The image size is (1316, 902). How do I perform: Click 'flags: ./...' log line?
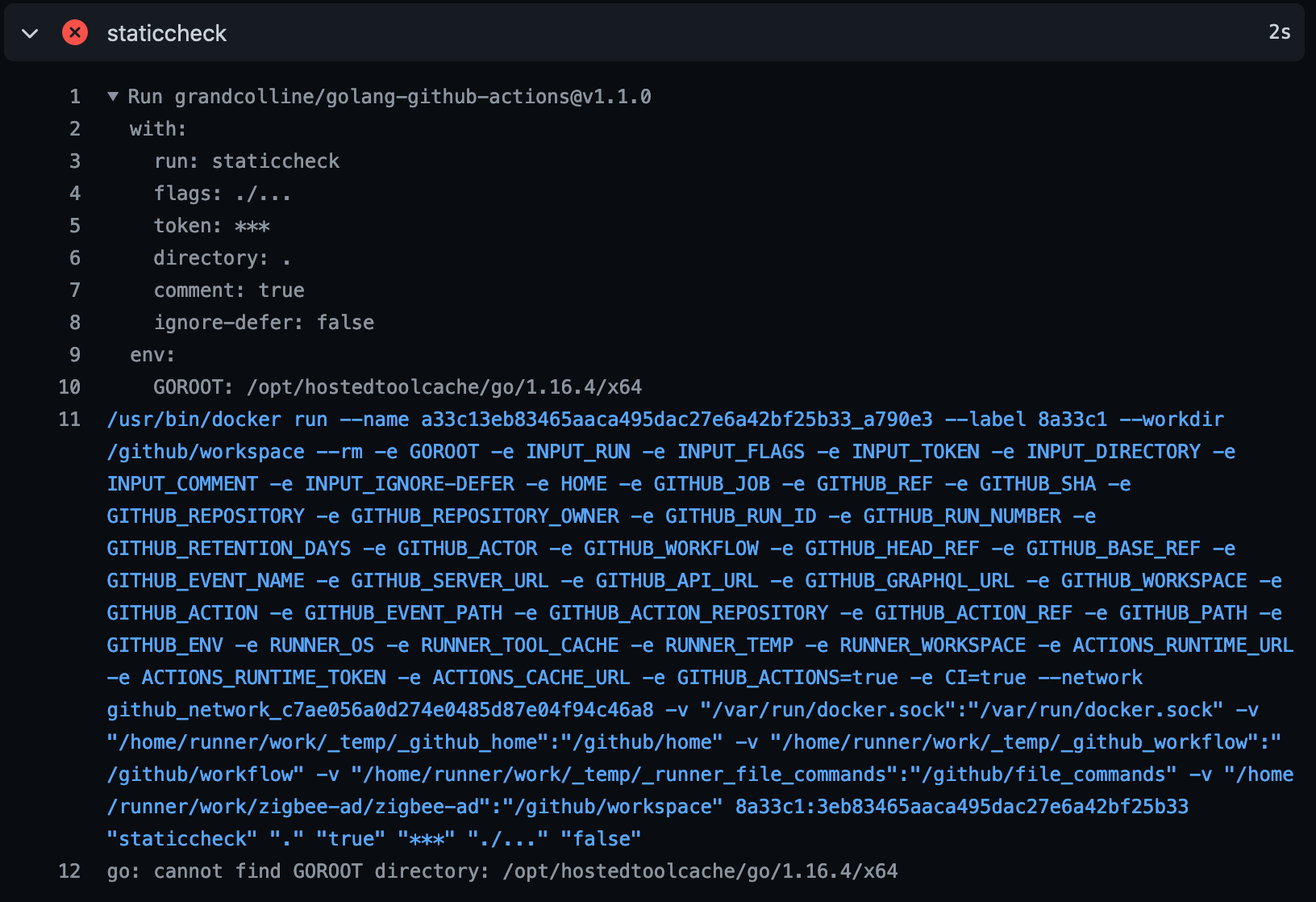(x=223, y=194)
